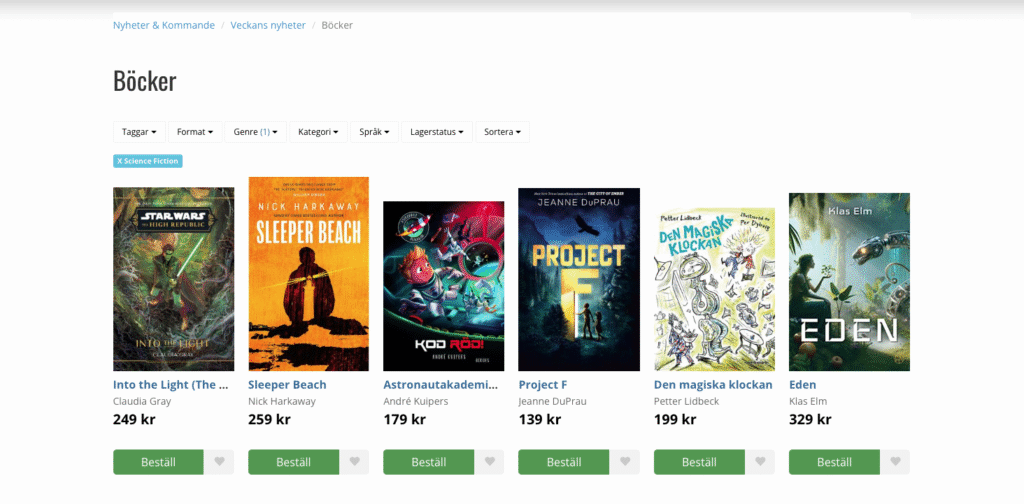Screen dimensions: 1024x504
Task: Open Veckans nyheter breadcrumb link
Action: [268, 25]
